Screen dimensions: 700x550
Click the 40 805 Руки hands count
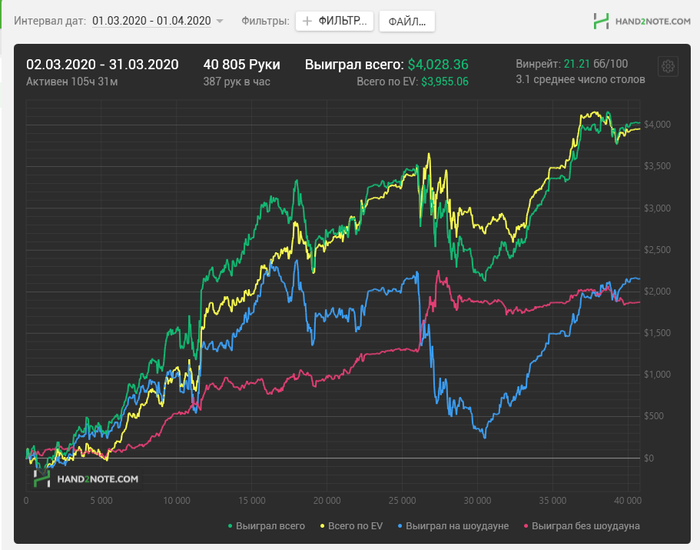pyautogui.click(x=242, y=65)
